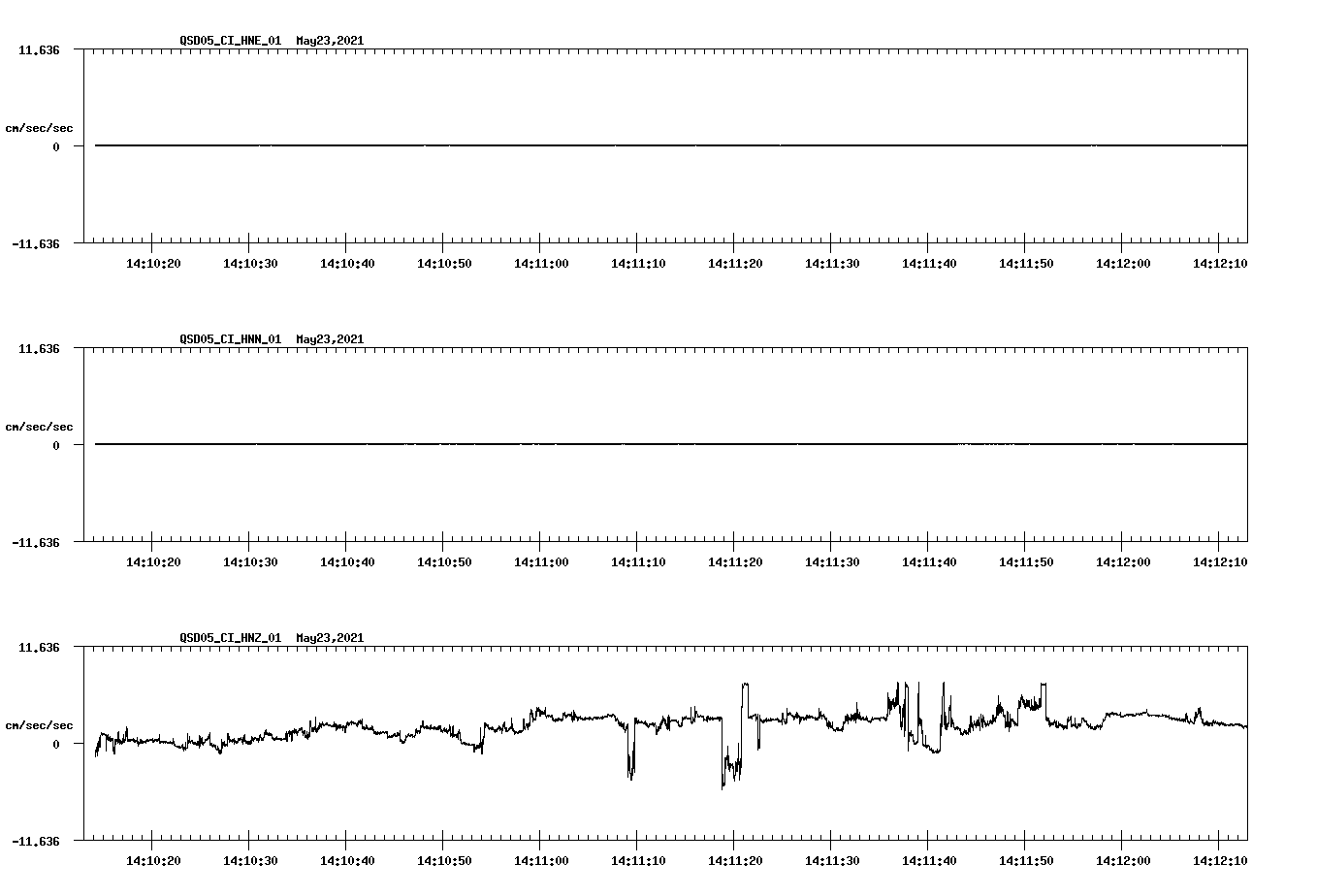Click the -11.636 lower amplitude label on bottom plot
Viewport: 1317px width, 896px height.
click(34, 843)
